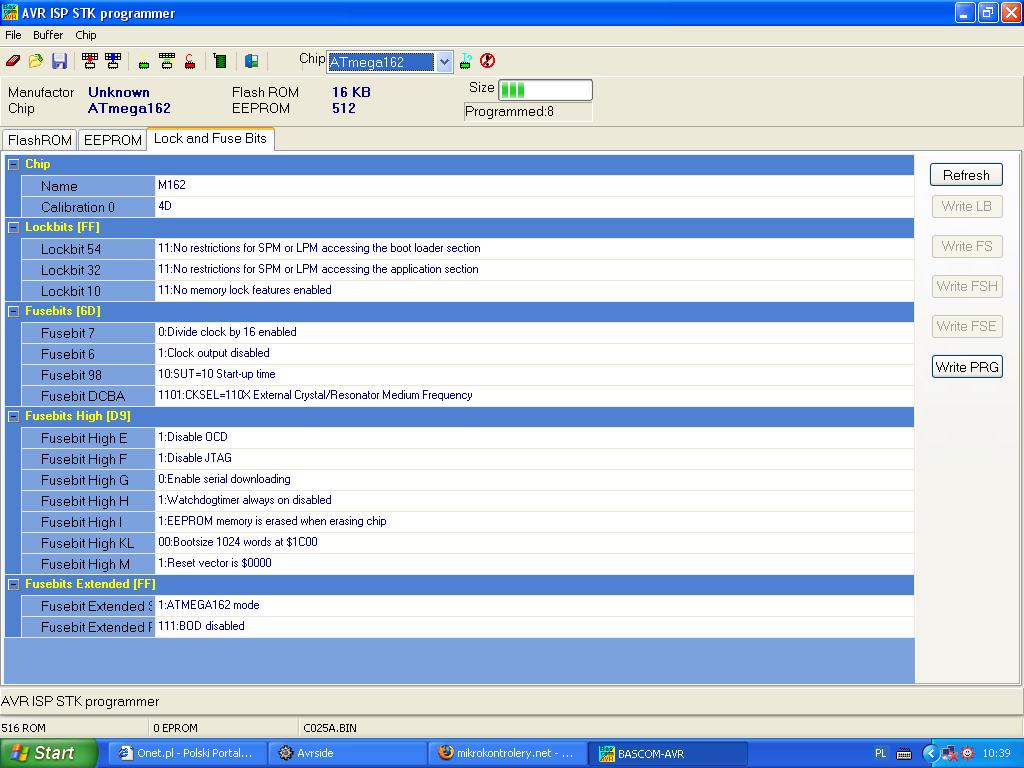Image resolution: width=1024 pixels, height=768 pixels.
Task: Select Fusebit High H Watchdogtimer value
Action: point(534,500)
